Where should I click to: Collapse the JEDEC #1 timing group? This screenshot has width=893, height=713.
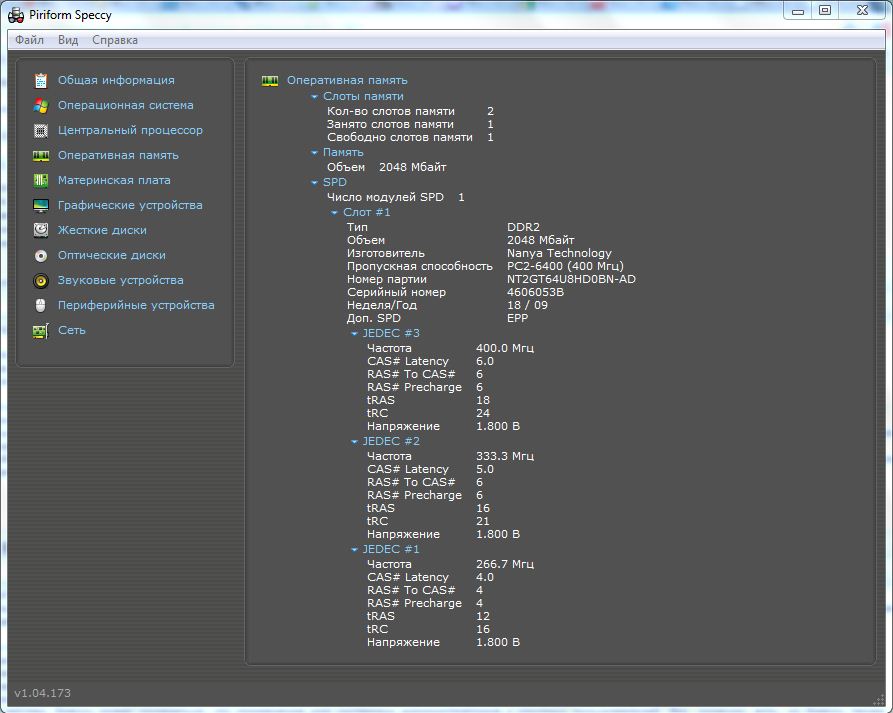tap(354, 550)
